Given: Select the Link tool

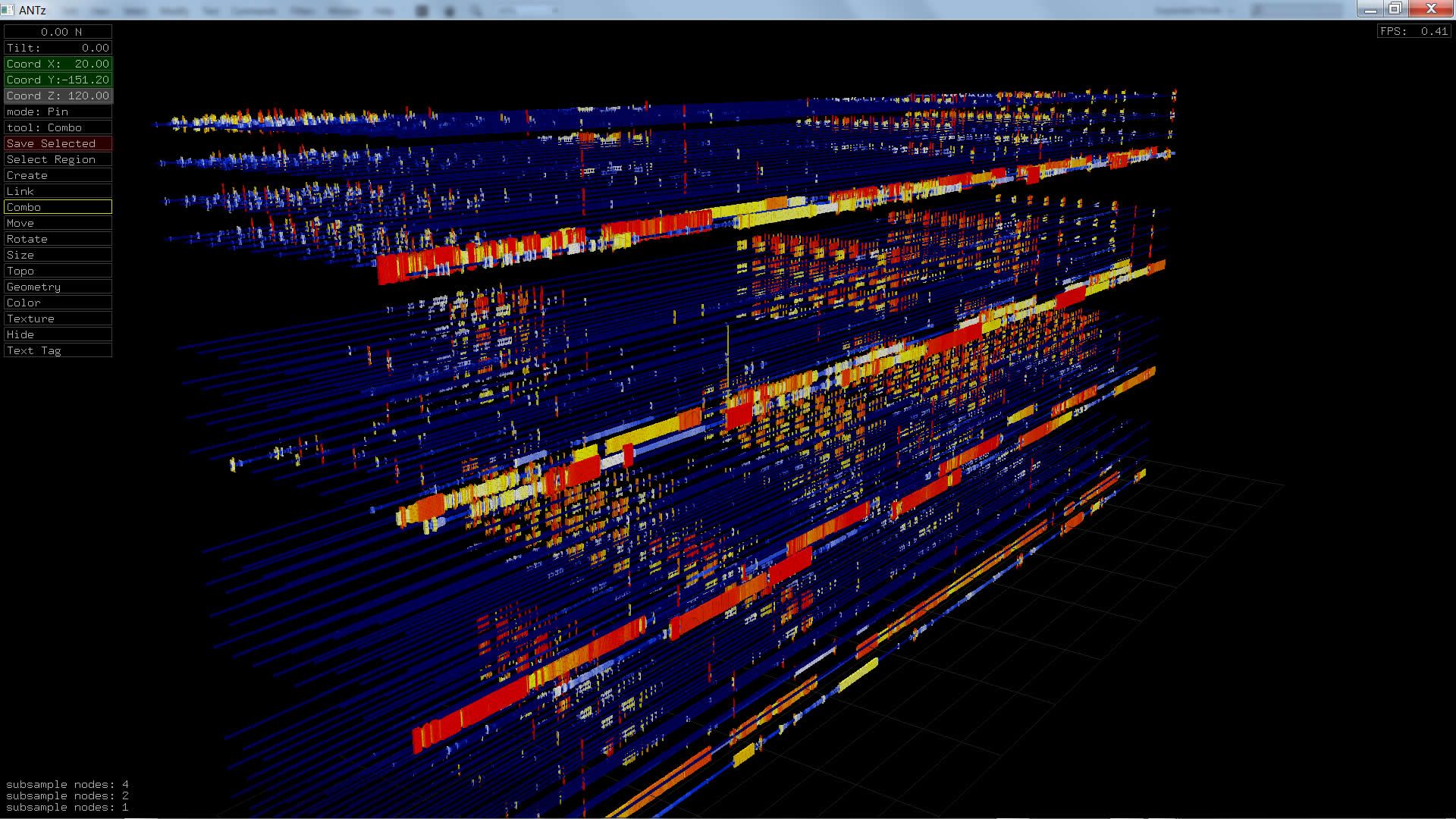Looking at the screenshot, I should (x=58, y=191).
